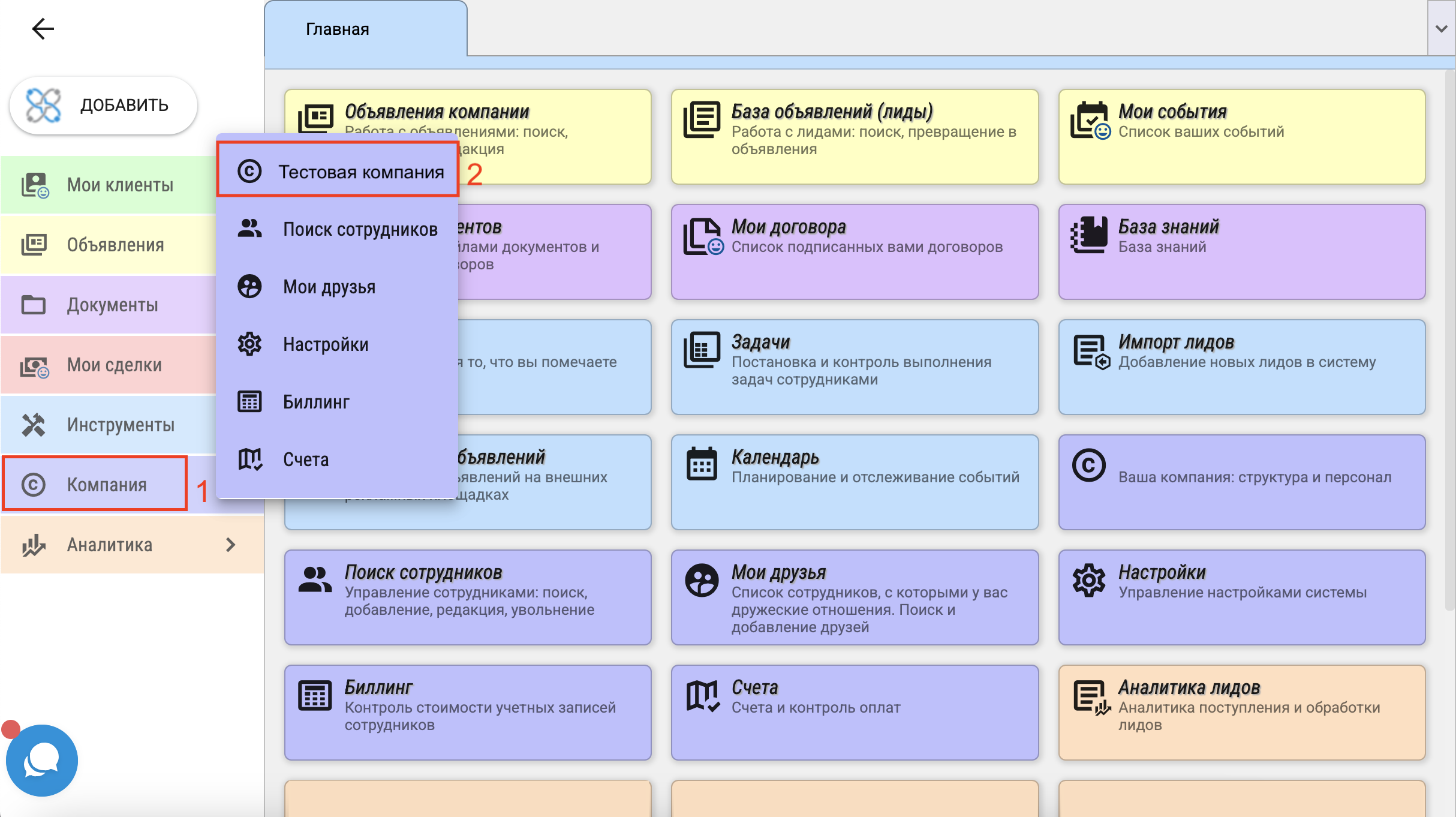Click the Мои друзья card face icon
The height and width of the screenshot is (817, 1456).
click(702, 580)
